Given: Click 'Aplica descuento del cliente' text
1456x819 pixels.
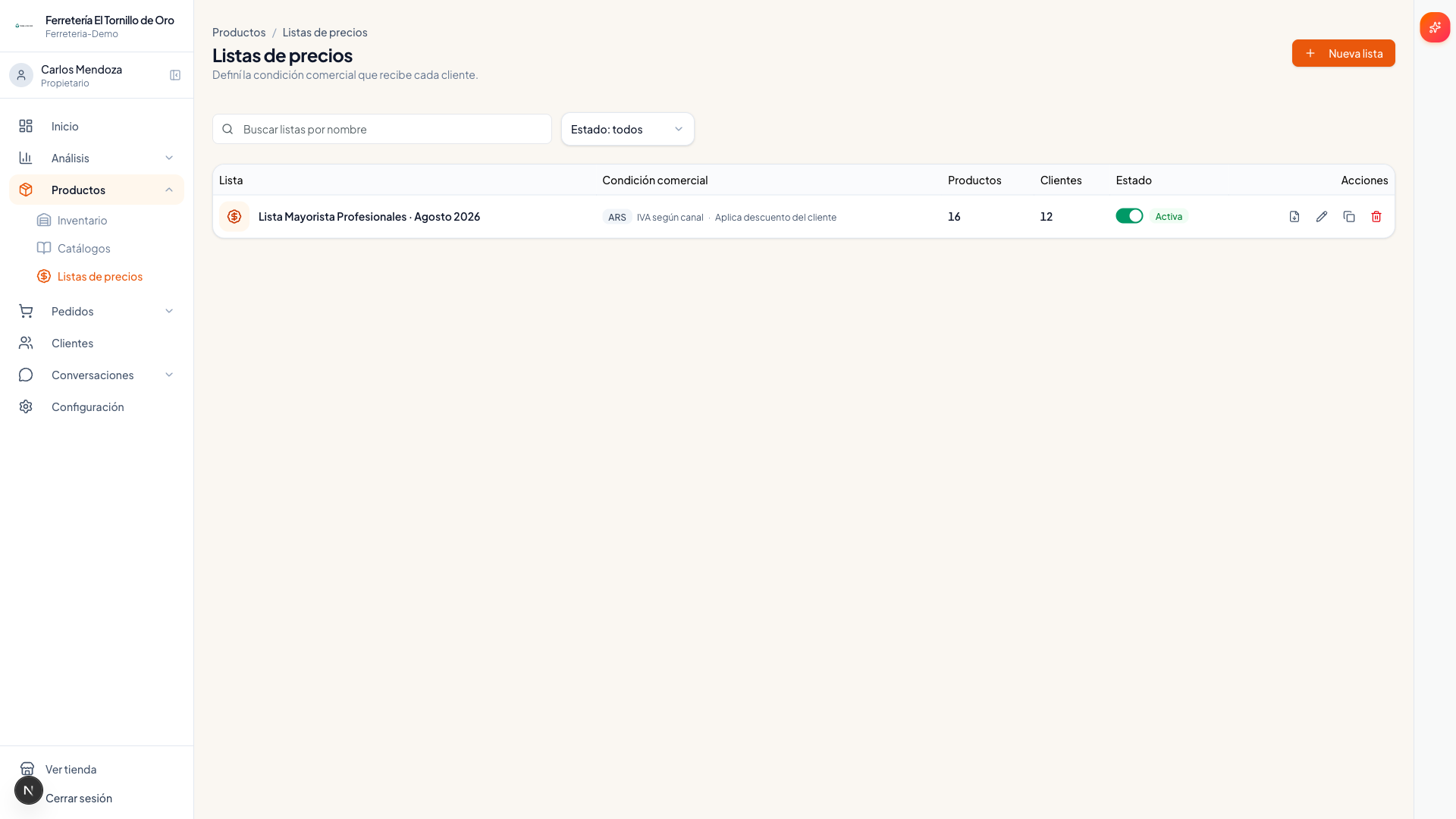Looking at the screenshot, I should click(x=776, y=218).
